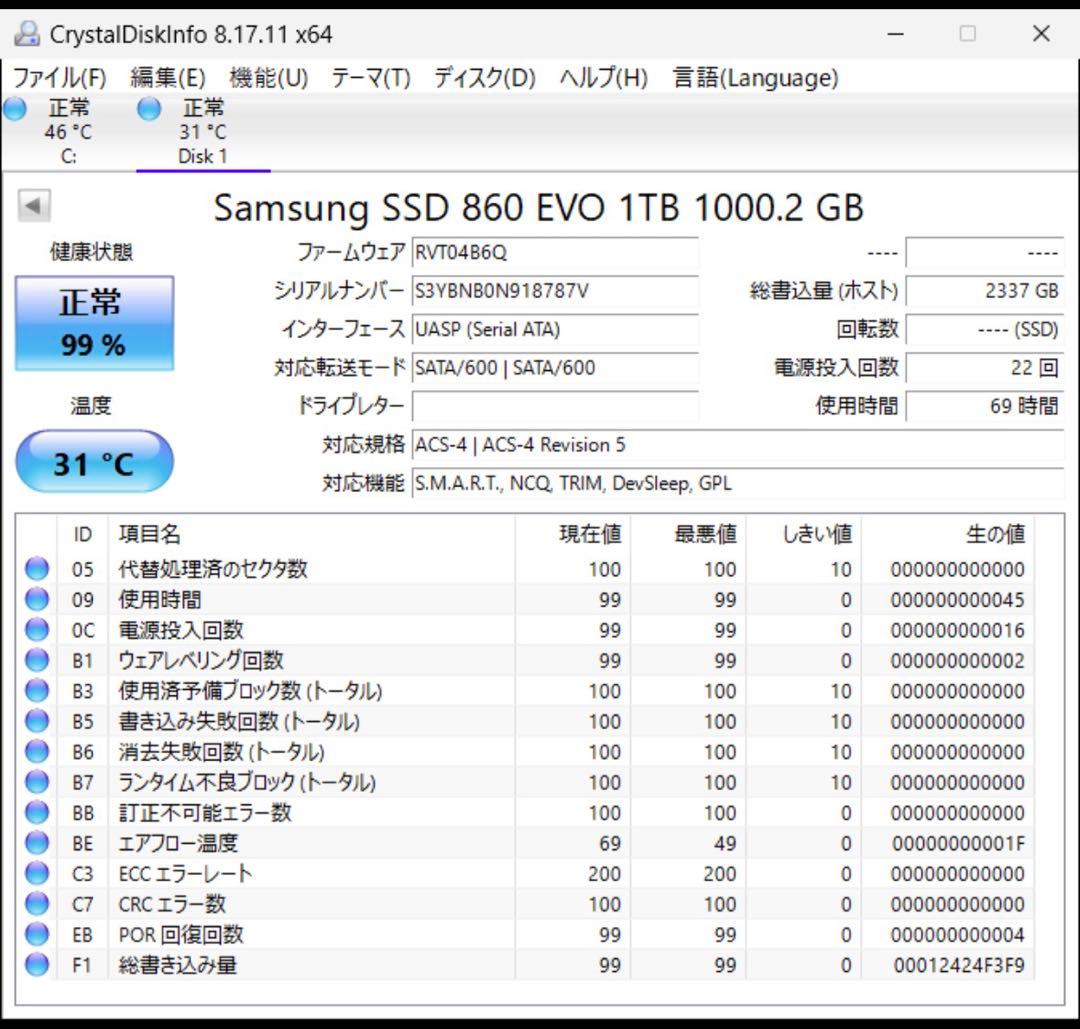1080x1029 pixels.
Task: Click the blue status orb for ID BE
Action: click(37, 842)
